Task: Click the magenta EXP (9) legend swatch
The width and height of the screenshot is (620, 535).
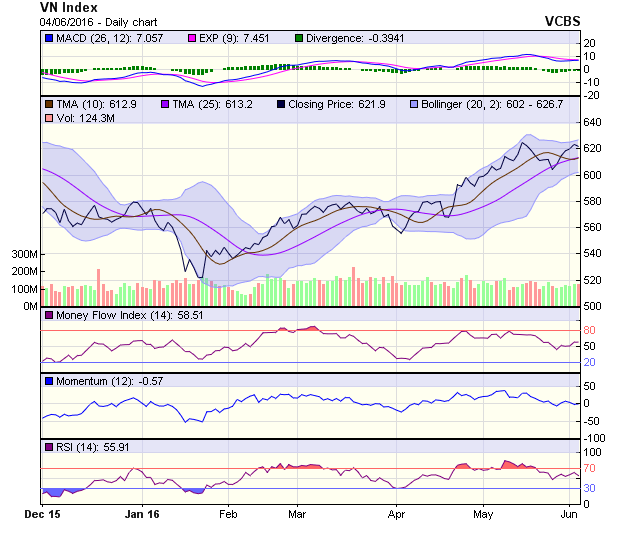Action: (x=194, y=38)
